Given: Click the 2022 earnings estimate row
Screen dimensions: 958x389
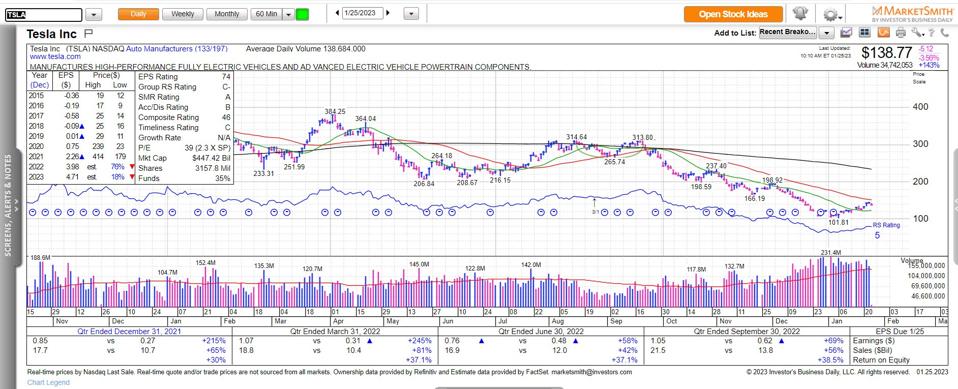Looking at the screenshot, I should (x=81, y=167).
